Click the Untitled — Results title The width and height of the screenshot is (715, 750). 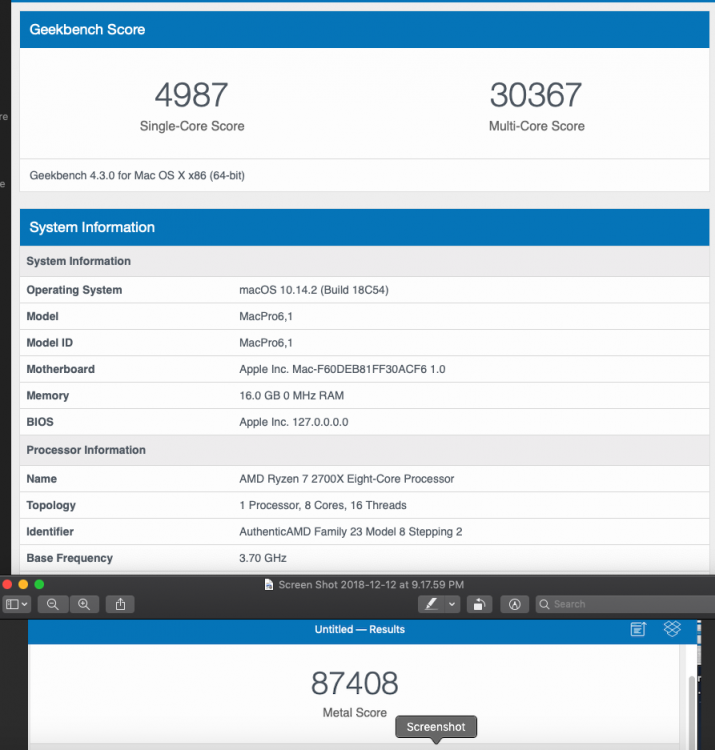pyautogui.click(x=360, y=629)
